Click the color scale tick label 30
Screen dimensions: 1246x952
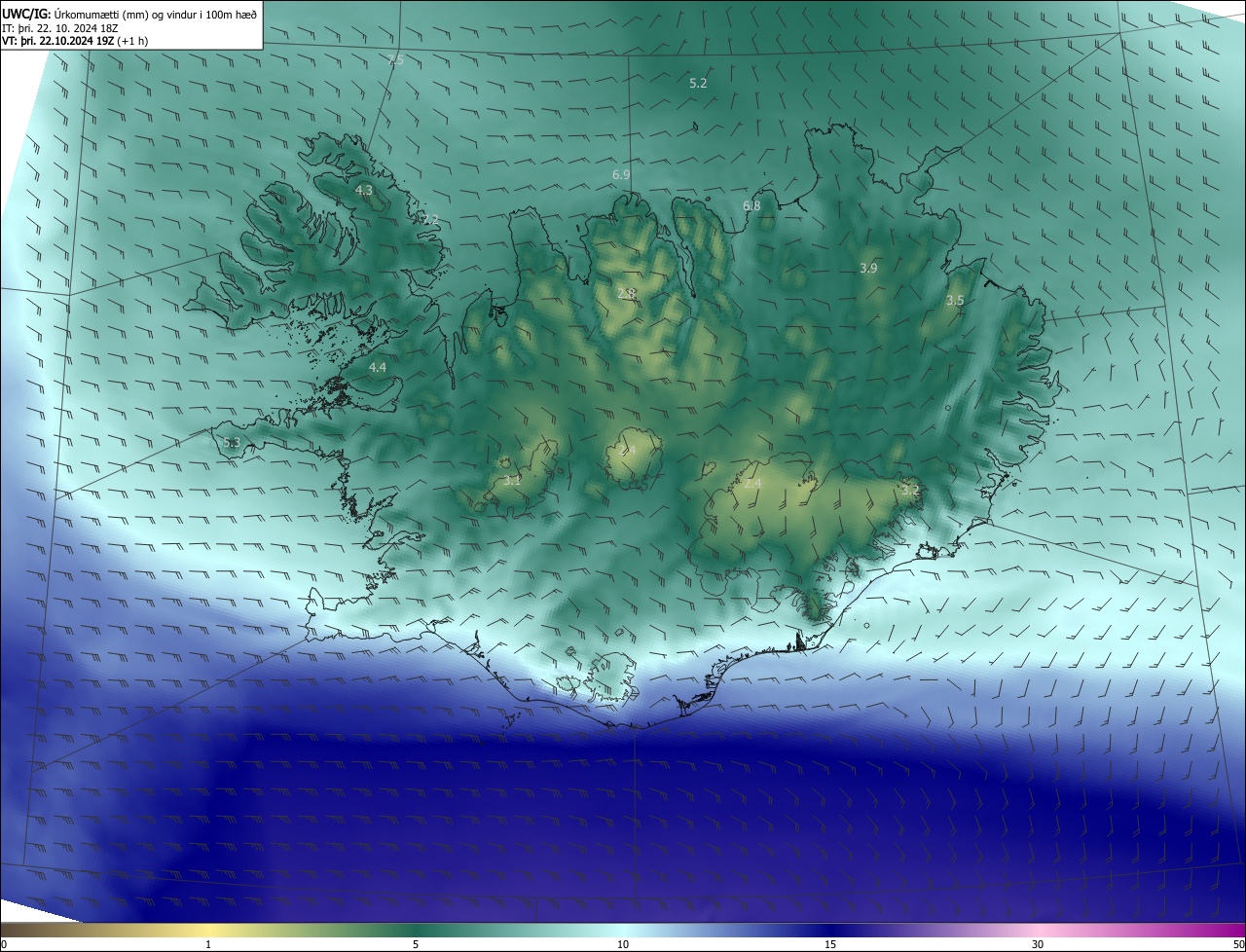[1038, 944]
